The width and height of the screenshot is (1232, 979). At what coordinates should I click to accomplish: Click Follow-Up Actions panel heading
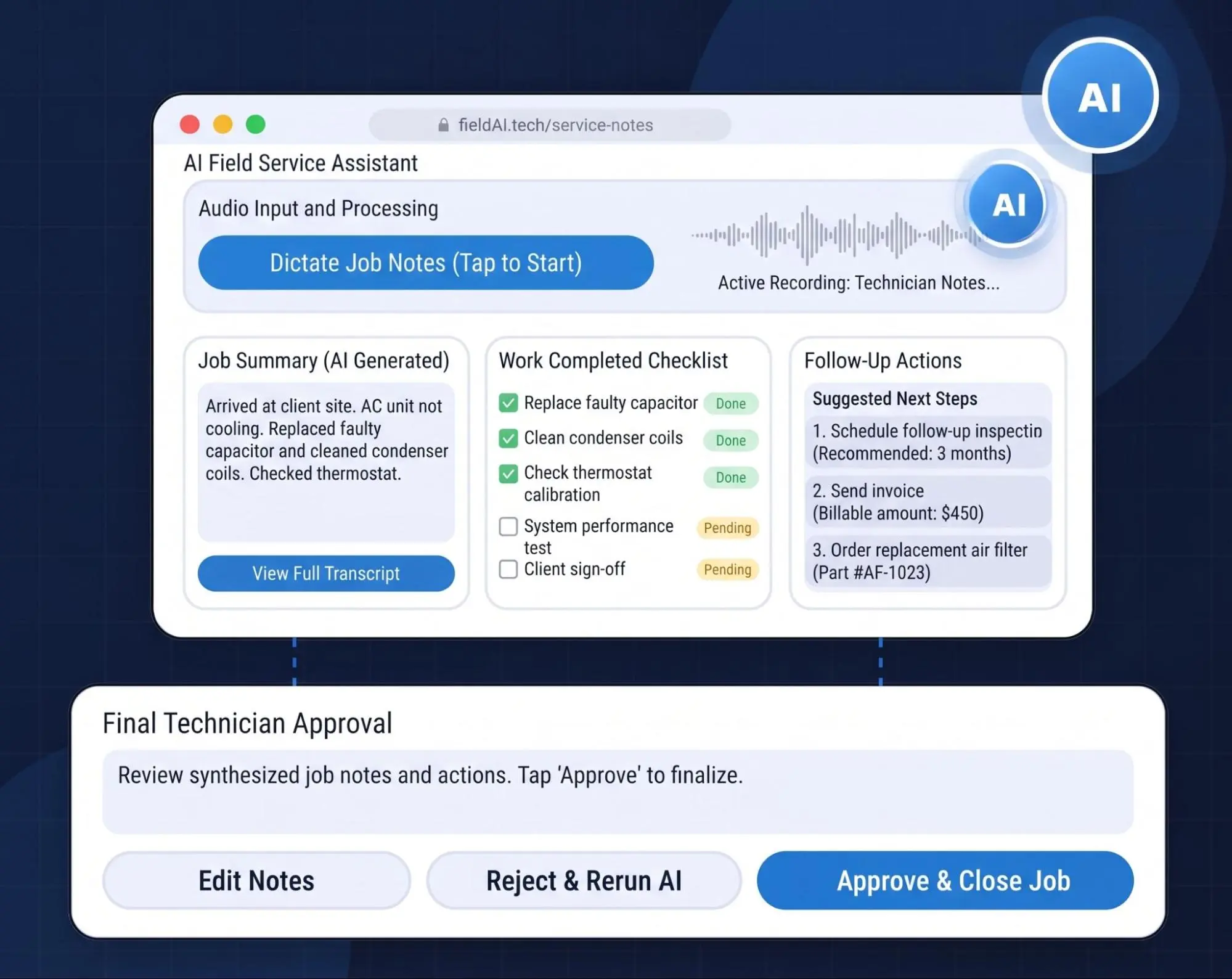click(x=883, y=361)
